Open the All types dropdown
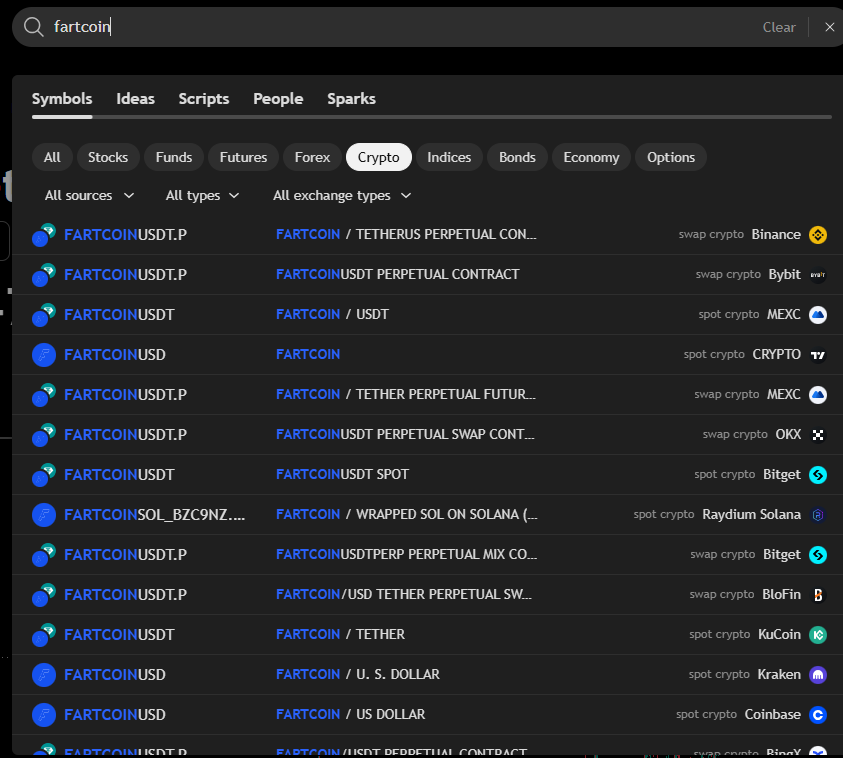843x758 pixels. pyautogui.click(x=202, y=195)
